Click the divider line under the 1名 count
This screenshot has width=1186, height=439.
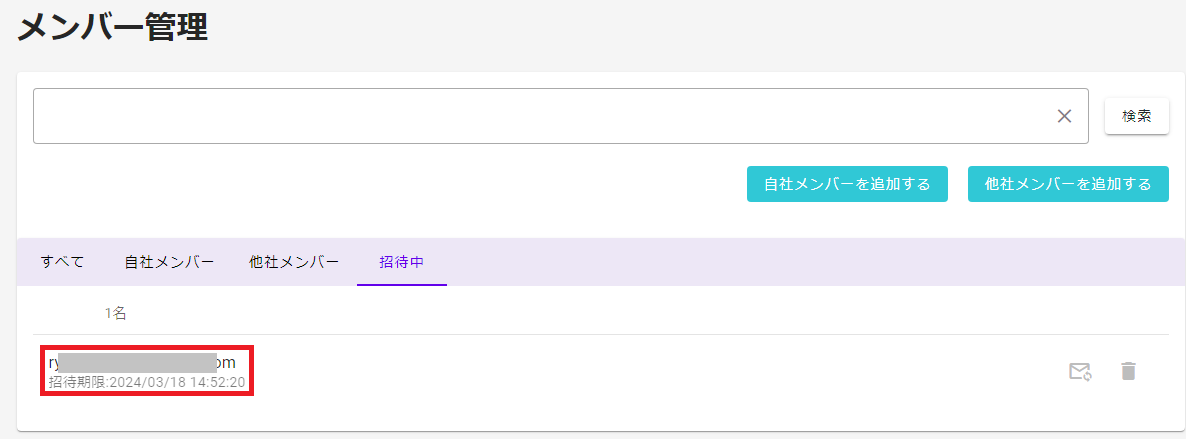pos(601,335)
